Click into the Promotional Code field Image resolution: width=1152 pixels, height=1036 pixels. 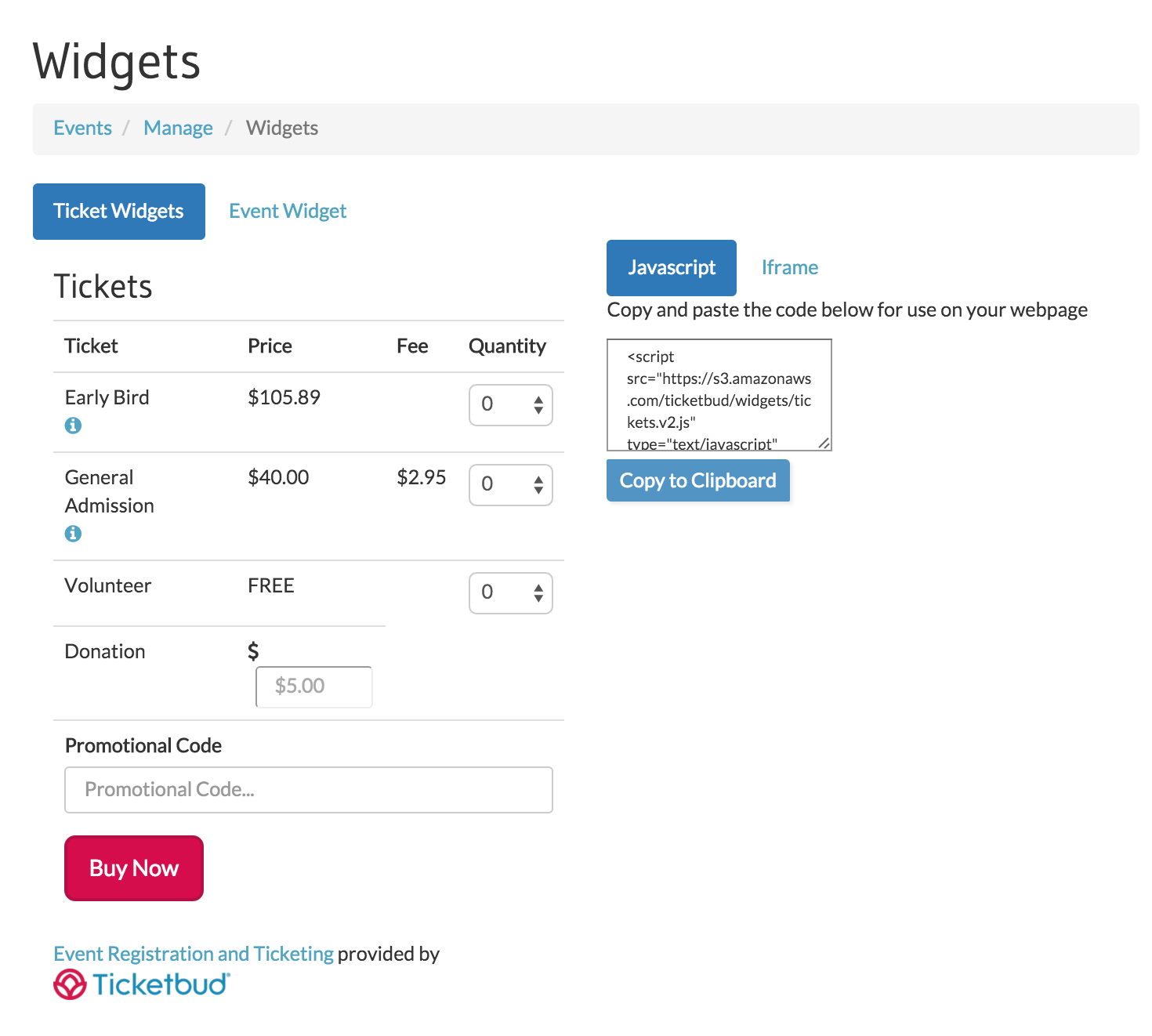pyautogui.click(x=309, y=790)
